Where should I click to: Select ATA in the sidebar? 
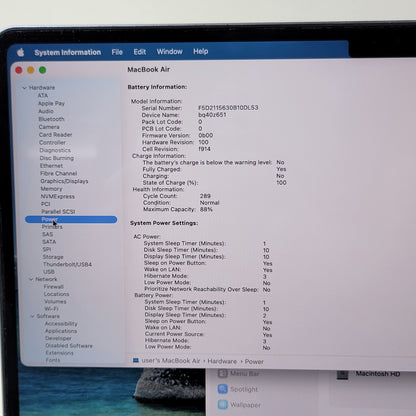[43, 95]
